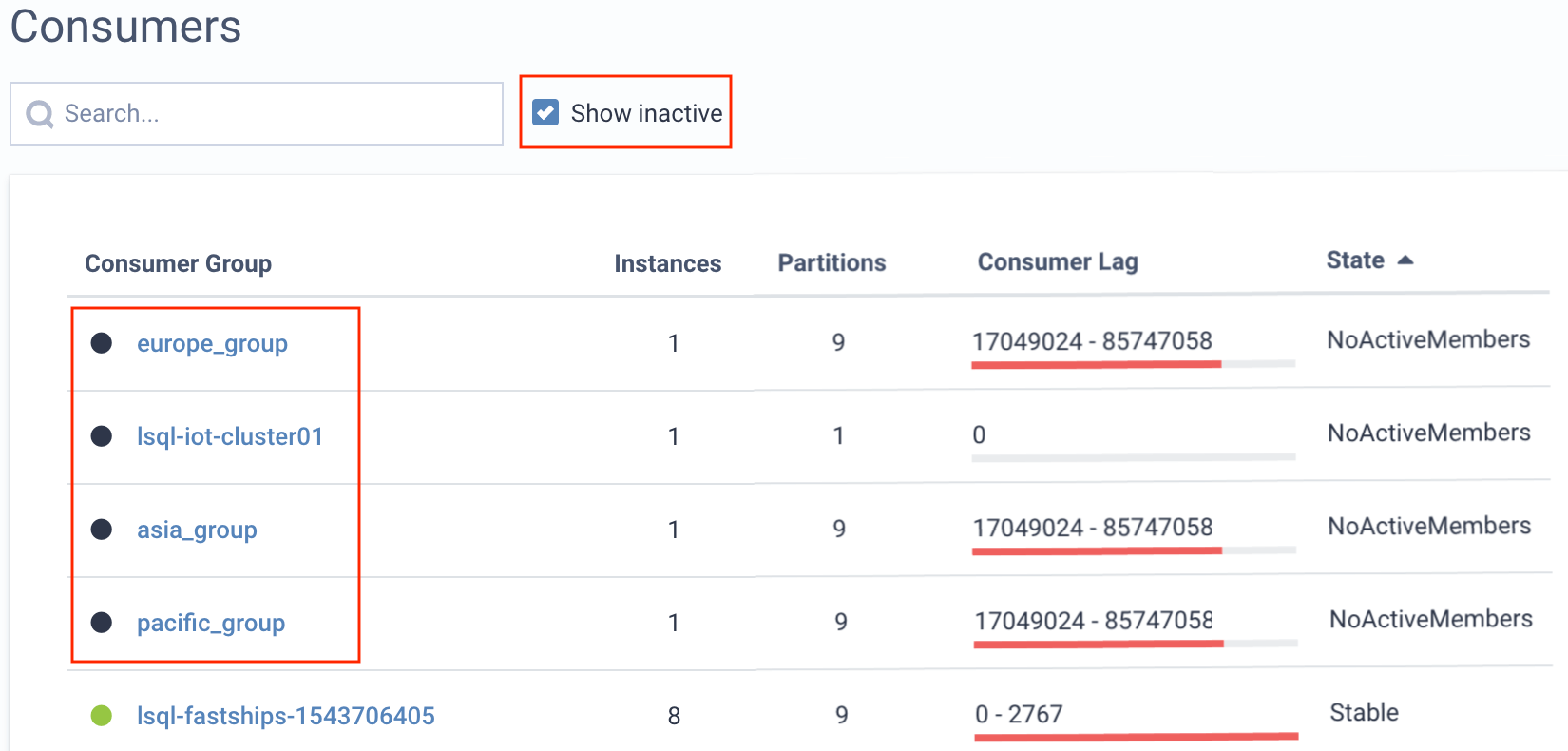Select NoActiveMembers state for pacific_group
This screenshot has height=751, width=1568.
click(1431, 619)
